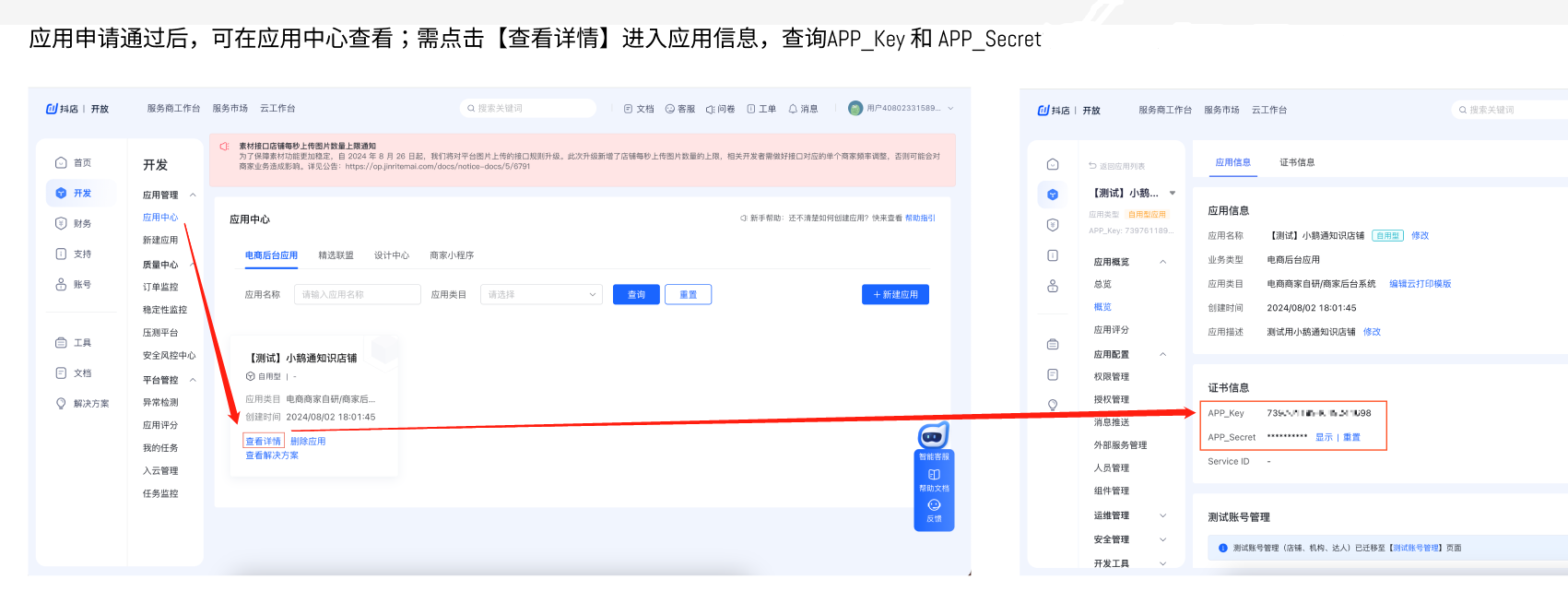Click 修改 link next to 应用名称
Screen dimensions: 1568x603
[x=1420, y=235]
